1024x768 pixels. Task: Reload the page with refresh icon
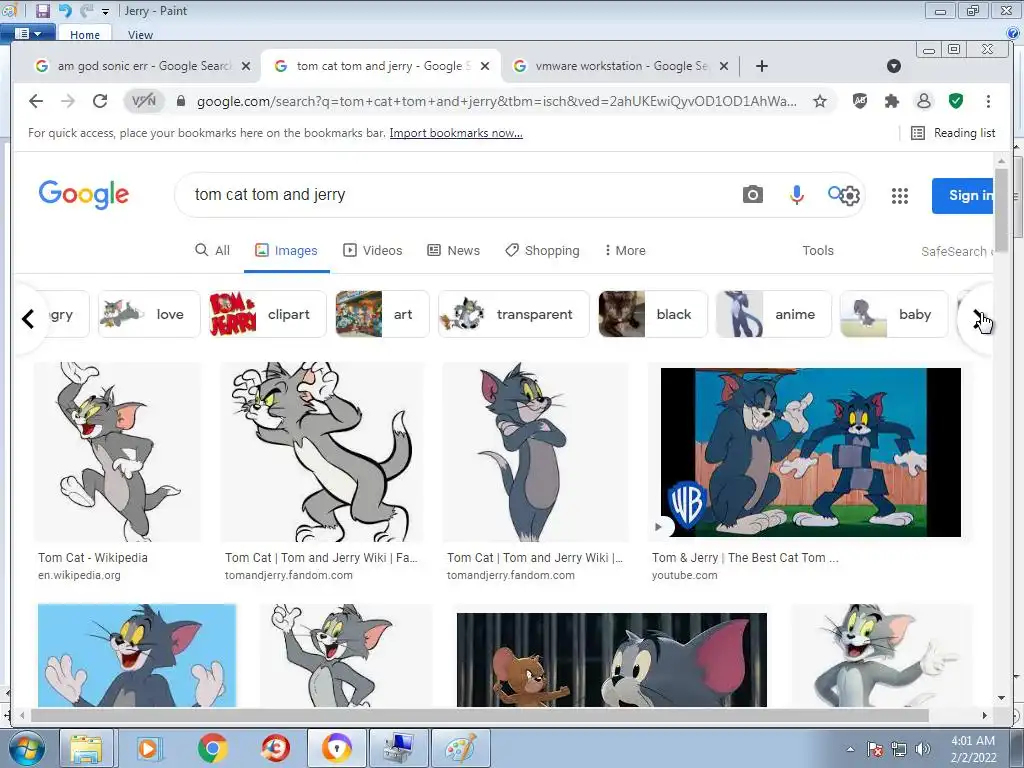point(100,101)
